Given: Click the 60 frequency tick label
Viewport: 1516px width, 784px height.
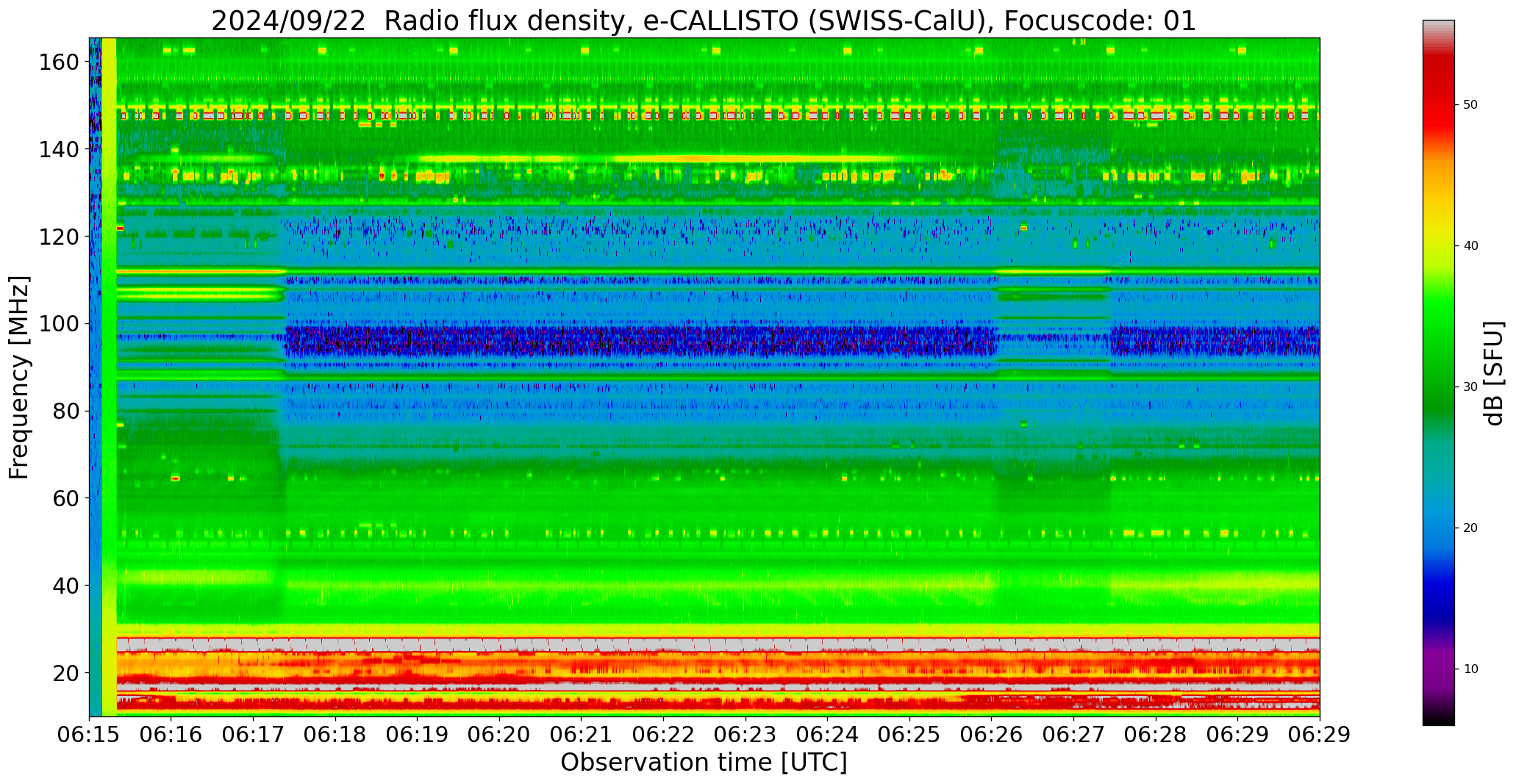Looking at the screenshot, I should point(66,498).
